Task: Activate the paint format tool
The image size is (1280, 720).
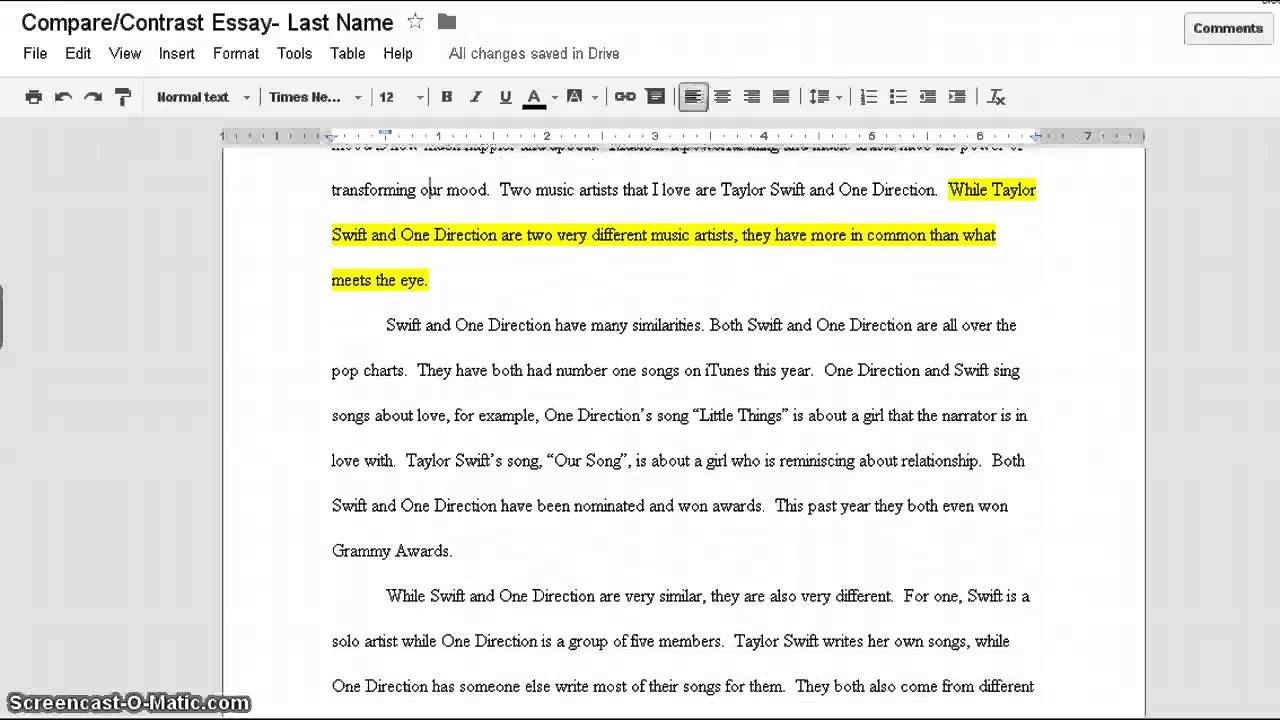Action: pyautogui.click(x=123, y=97)
